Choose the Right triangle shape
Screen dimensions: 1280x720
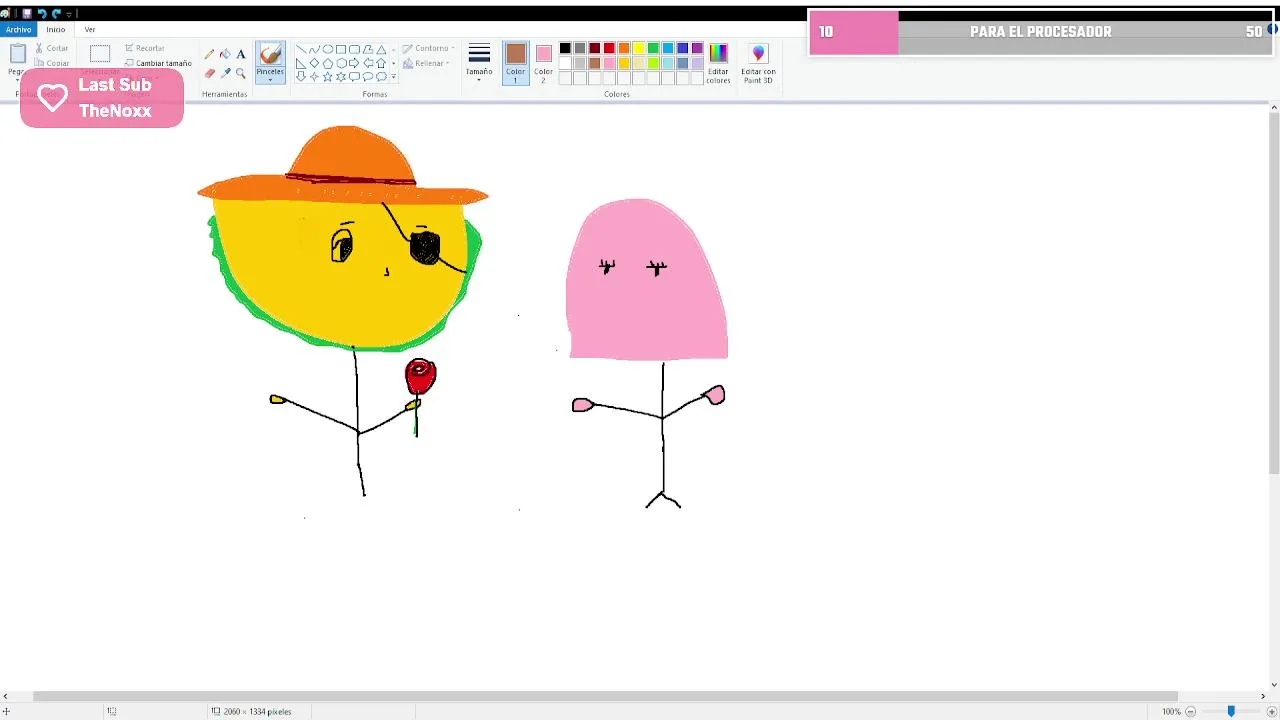coord(301,63)
